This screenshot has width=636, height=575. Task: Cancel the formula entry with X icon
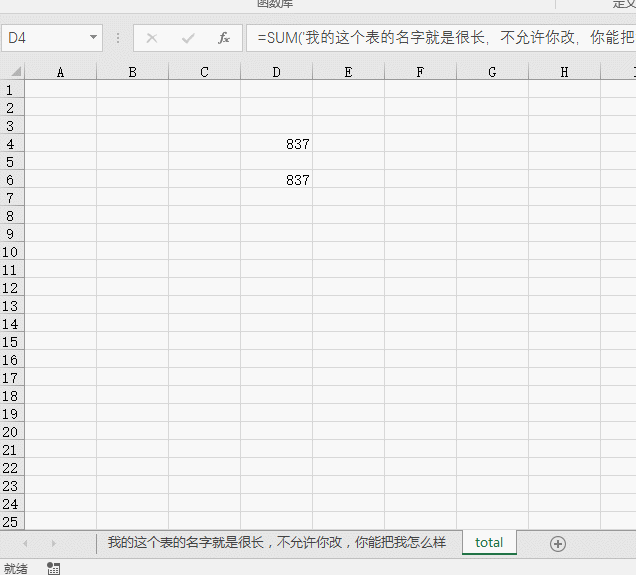(152, 38)
